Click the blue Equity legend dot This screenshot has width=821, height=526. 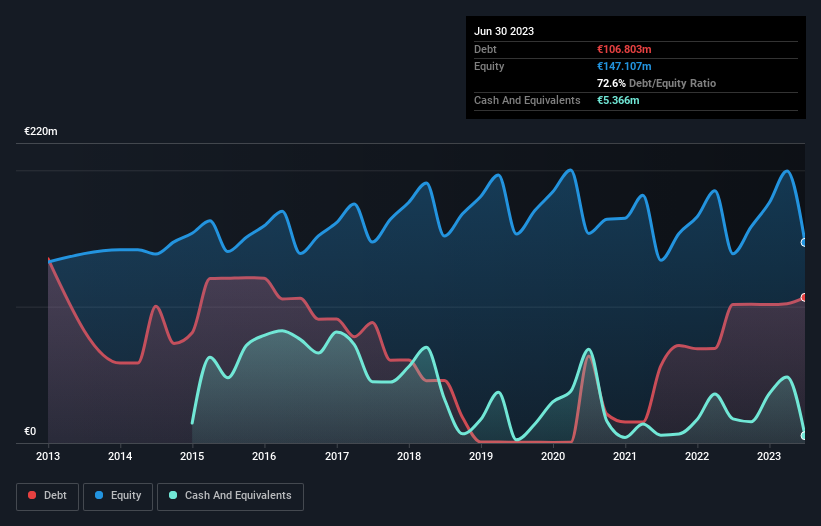coord(99,495)
